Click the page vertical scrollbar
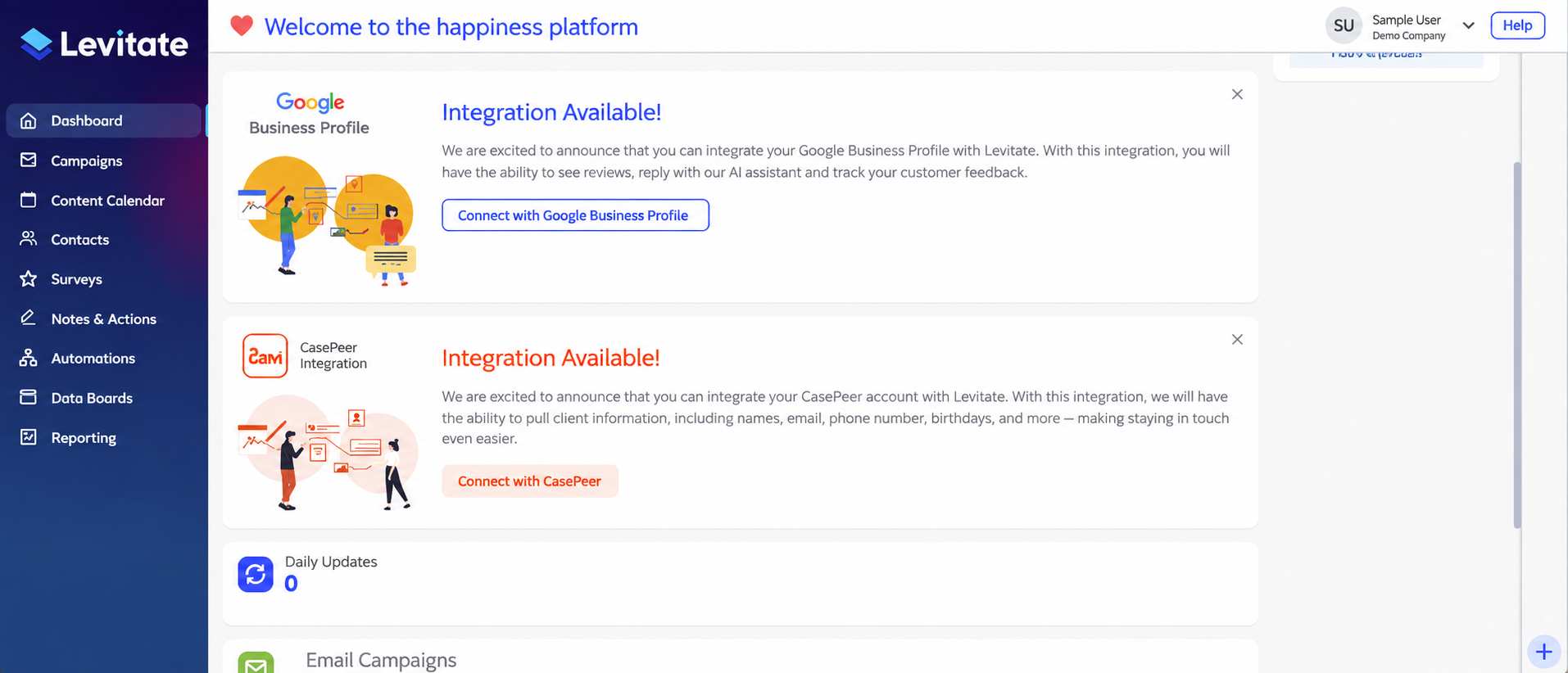This screenshot has width=1568, height=673. [x=1517, y=344]
